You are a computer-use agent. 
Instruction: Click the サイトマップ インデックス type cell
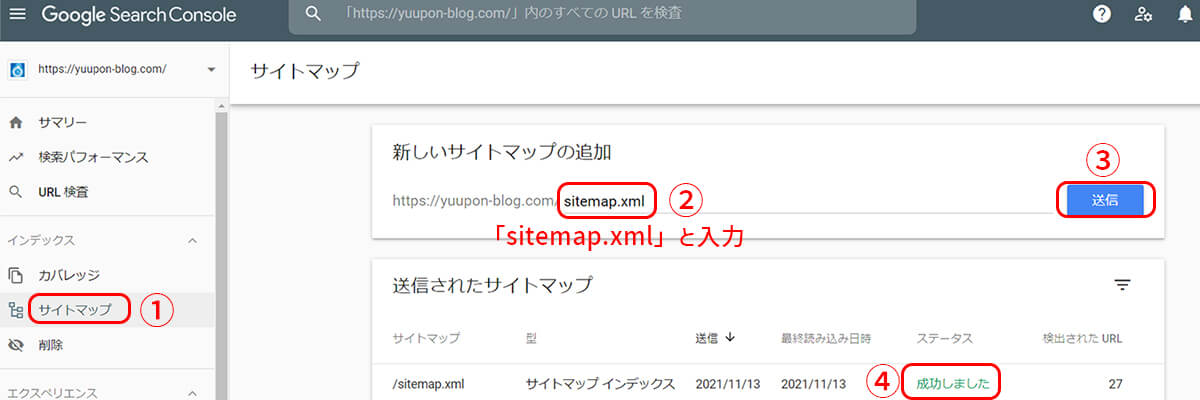(601, 383)
